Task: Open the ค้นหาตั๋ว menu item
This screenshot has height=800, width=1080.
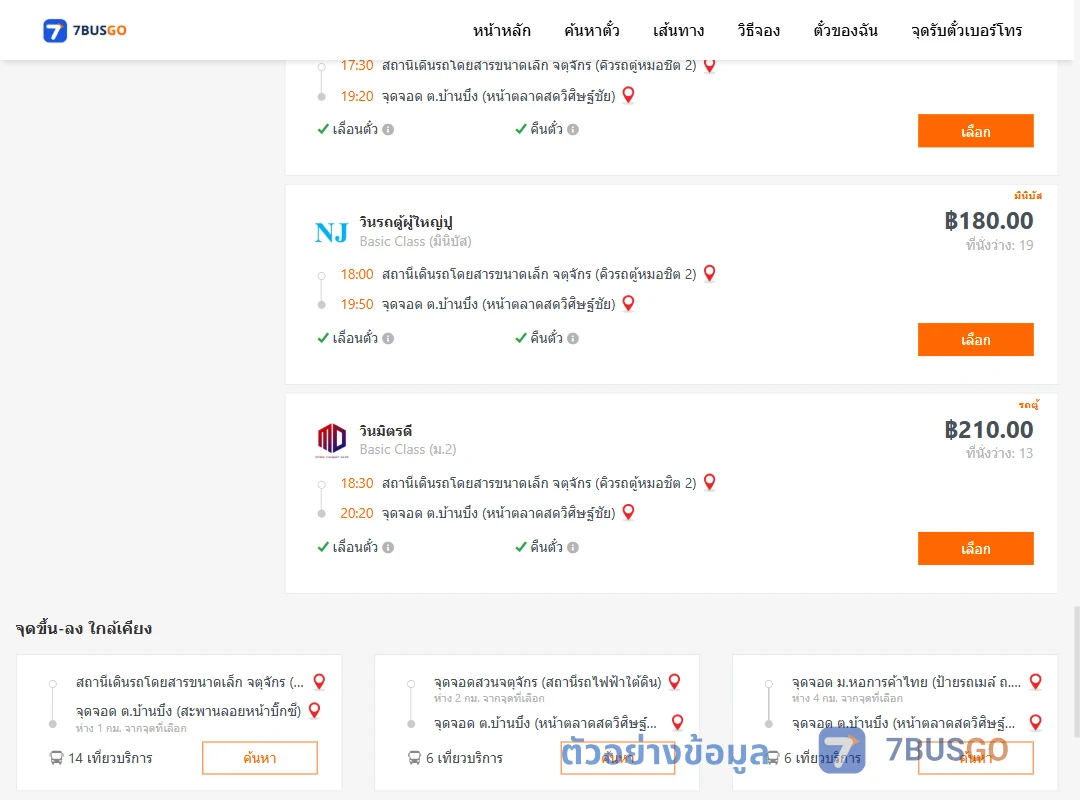Action: click(591, 30)
